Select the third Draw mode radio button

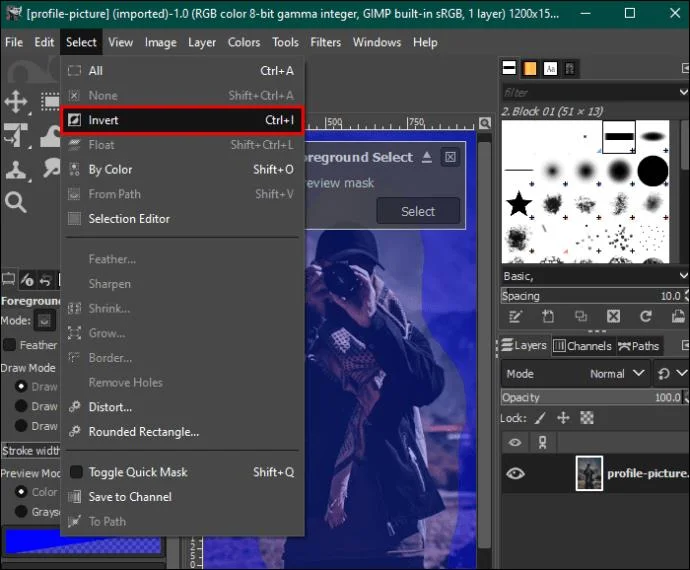21,426
